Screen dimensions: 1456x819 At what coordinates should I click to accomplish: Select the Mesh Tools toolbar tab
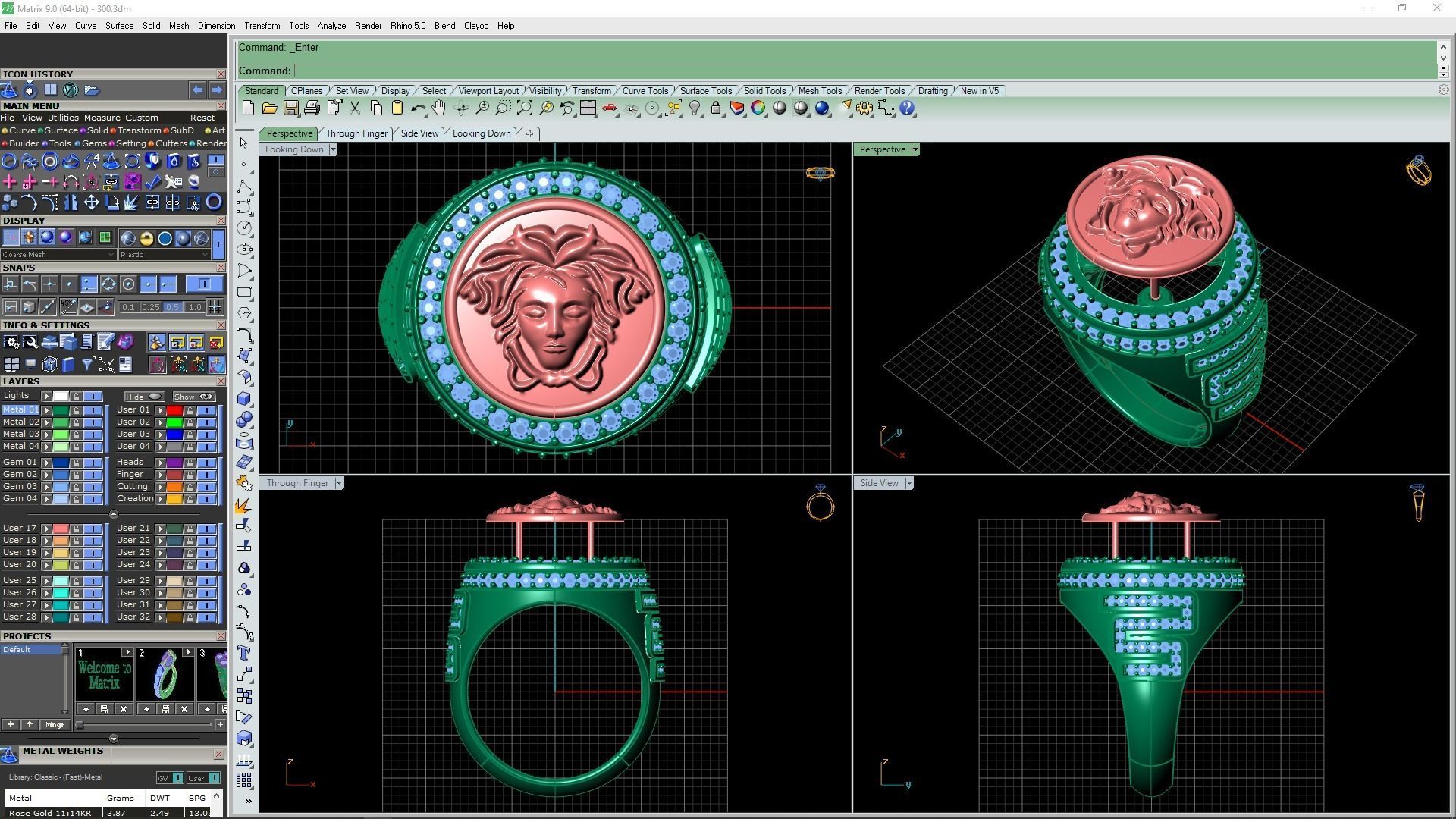coord(820,91)
